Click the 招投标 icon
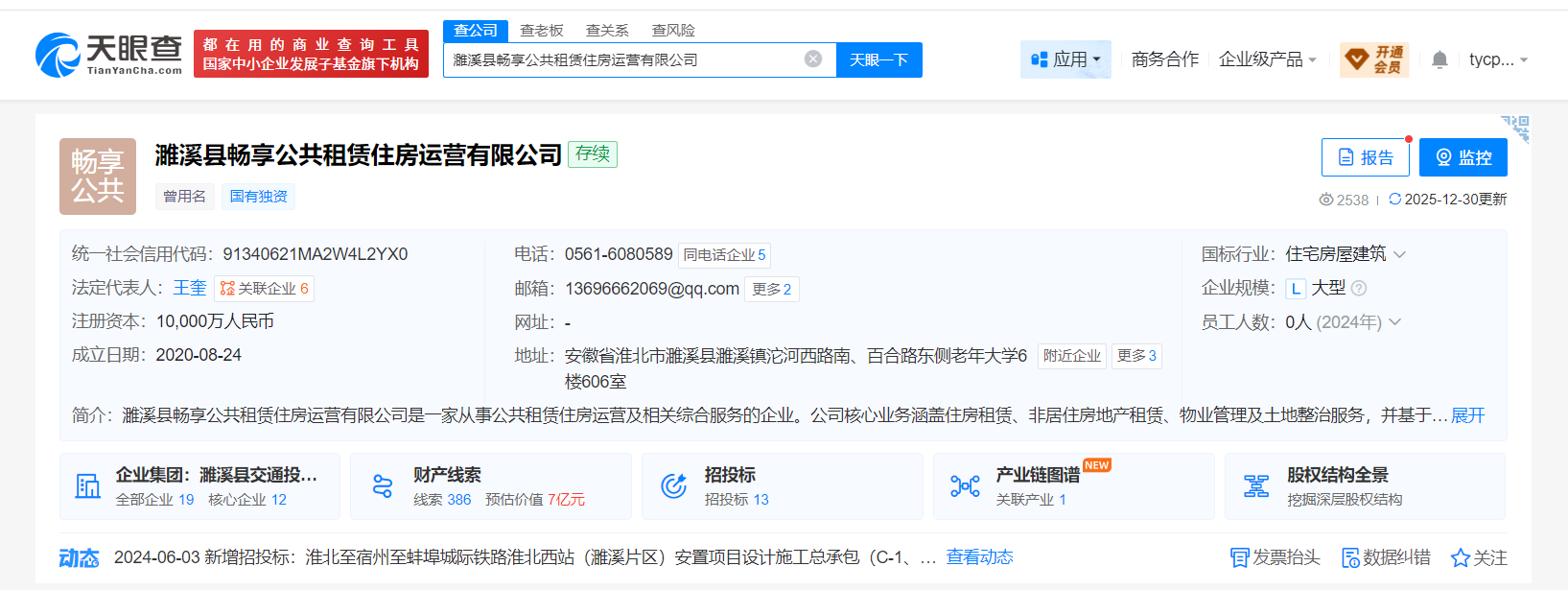Image resolution: width=1568 pixels, height=590 pixels. point(674,486)
